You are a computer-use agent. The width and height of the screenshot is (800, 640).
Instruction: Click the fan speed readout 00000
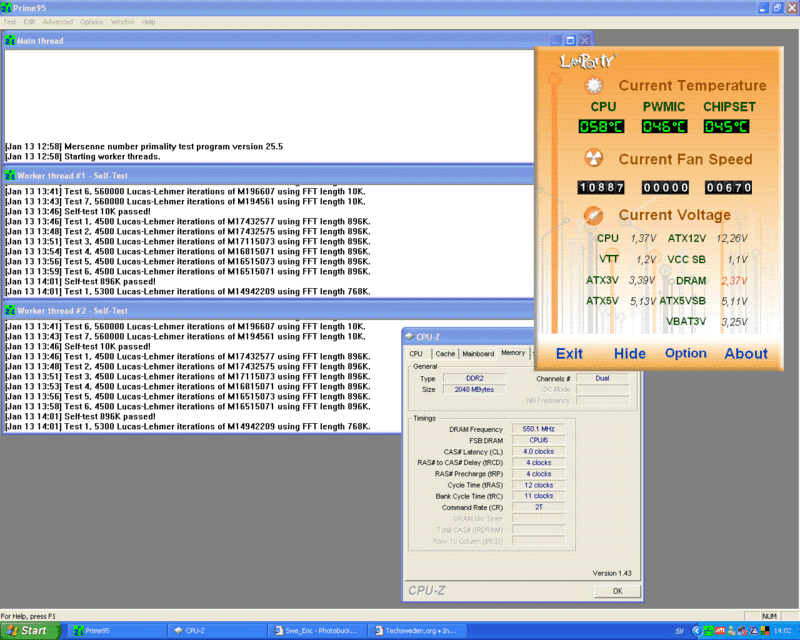click(665, 187)
